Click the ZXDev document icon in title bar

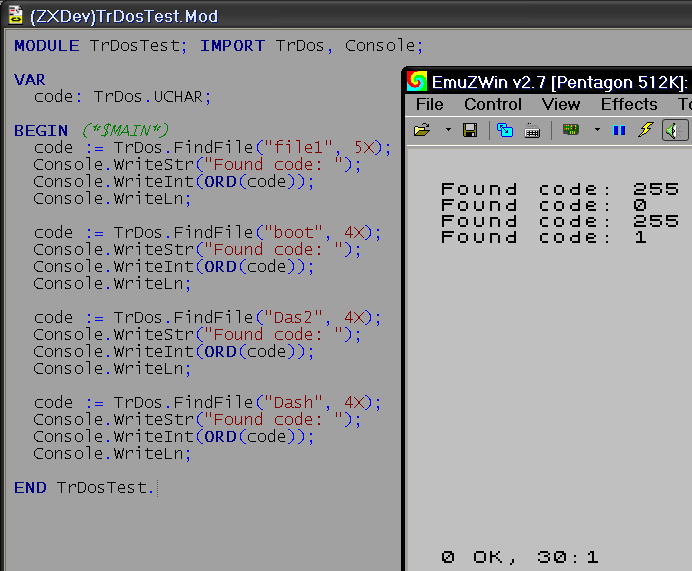pos(16,15)
